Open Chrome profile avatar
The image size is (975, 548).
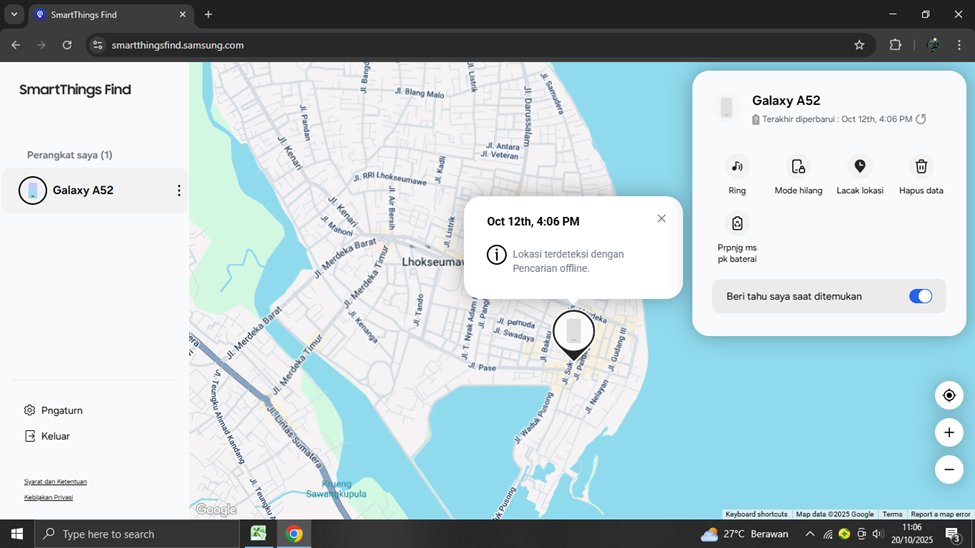click(933, 45)
